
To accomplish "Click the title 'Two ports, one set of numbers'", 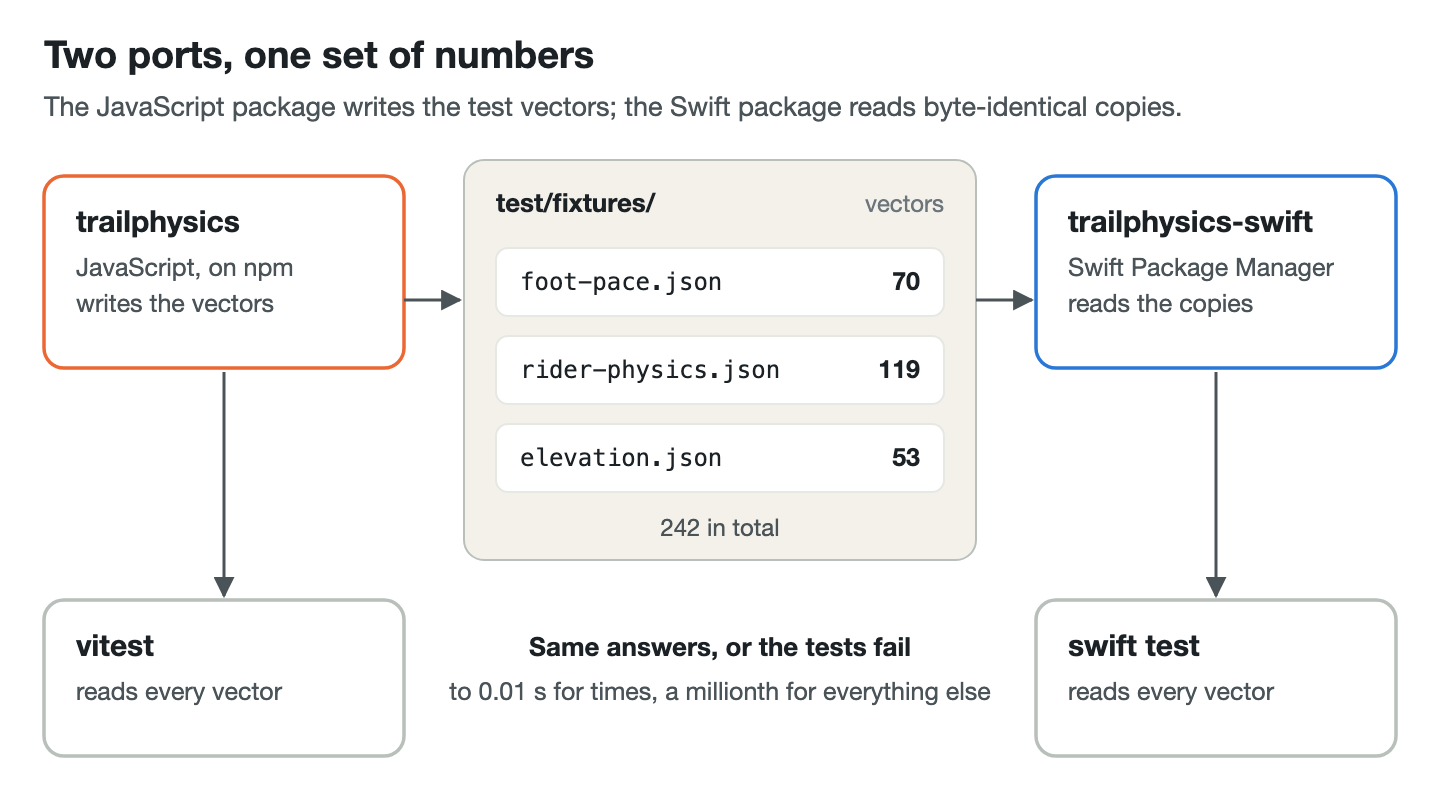I will [x=319, y=56].
